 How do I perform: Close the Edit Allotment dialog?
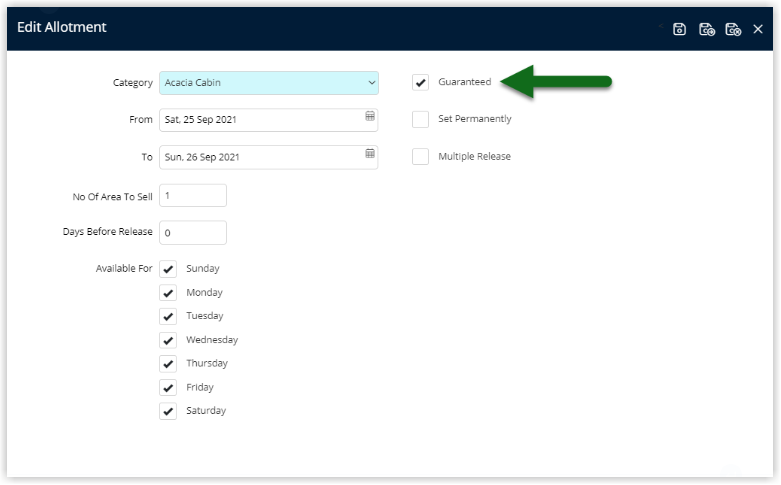coord(758,29)
